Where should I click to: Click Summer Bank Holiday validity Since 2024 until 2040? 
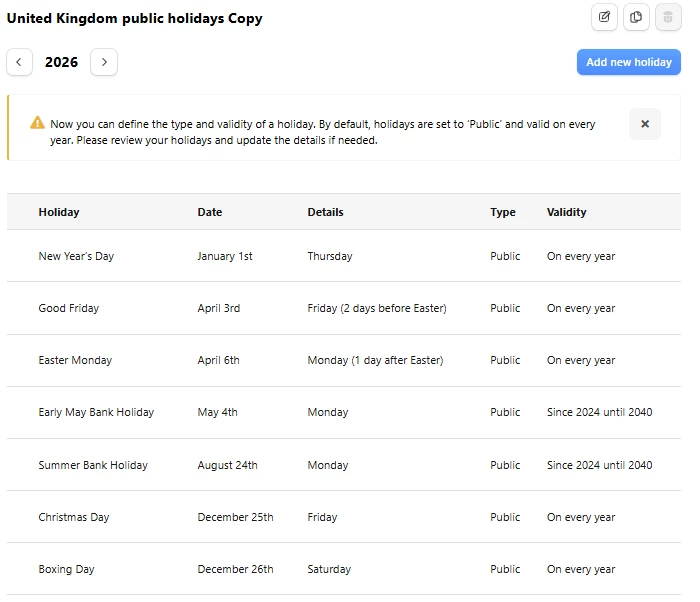600,465
